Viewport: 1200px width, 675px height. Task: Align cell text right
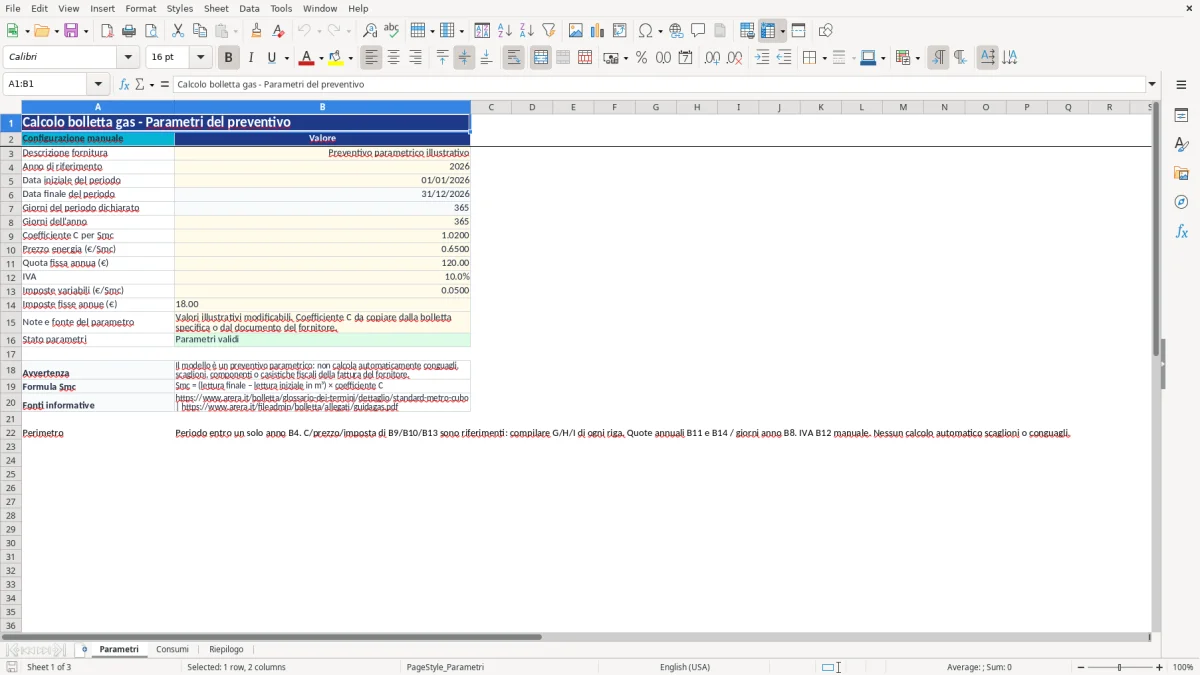pos(415,58)
